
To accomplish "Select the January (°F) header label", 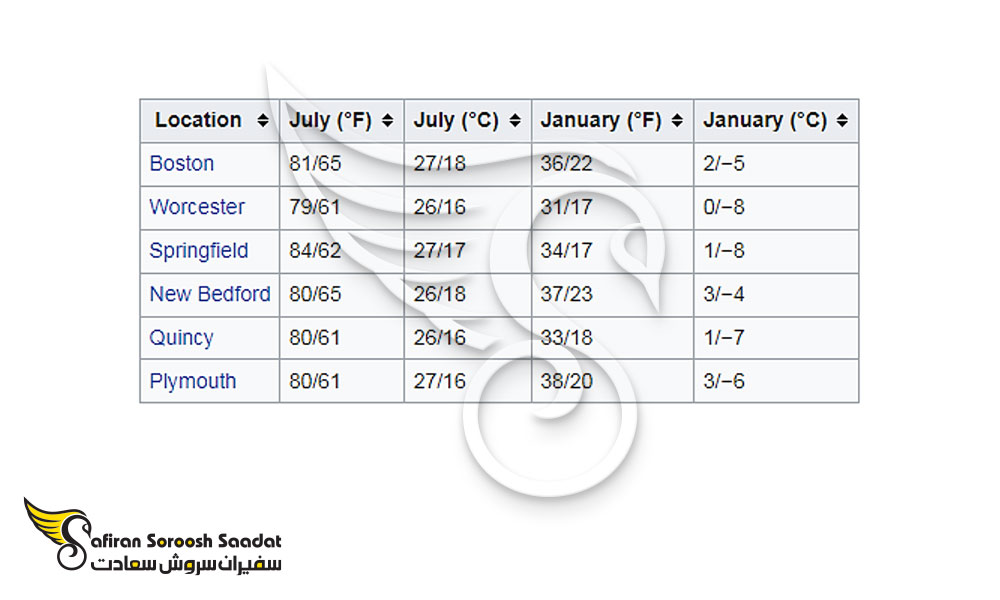I will point(601,120).
